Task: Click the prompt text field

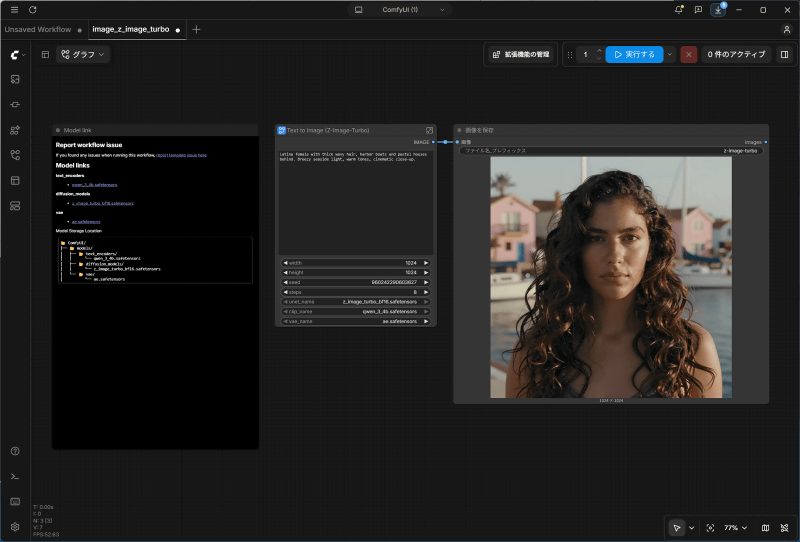Action: [356, 202]
